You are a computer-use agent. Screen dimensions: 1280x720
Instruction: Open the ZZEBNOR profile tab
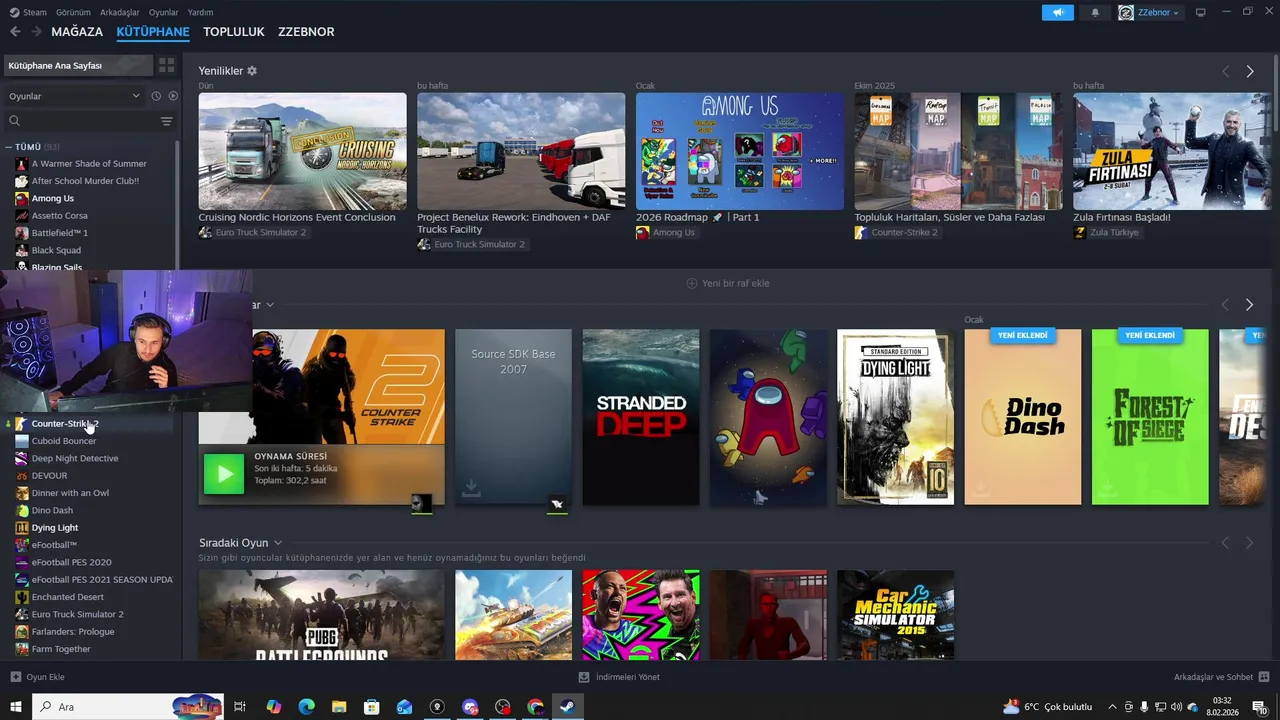click(306, 32)
